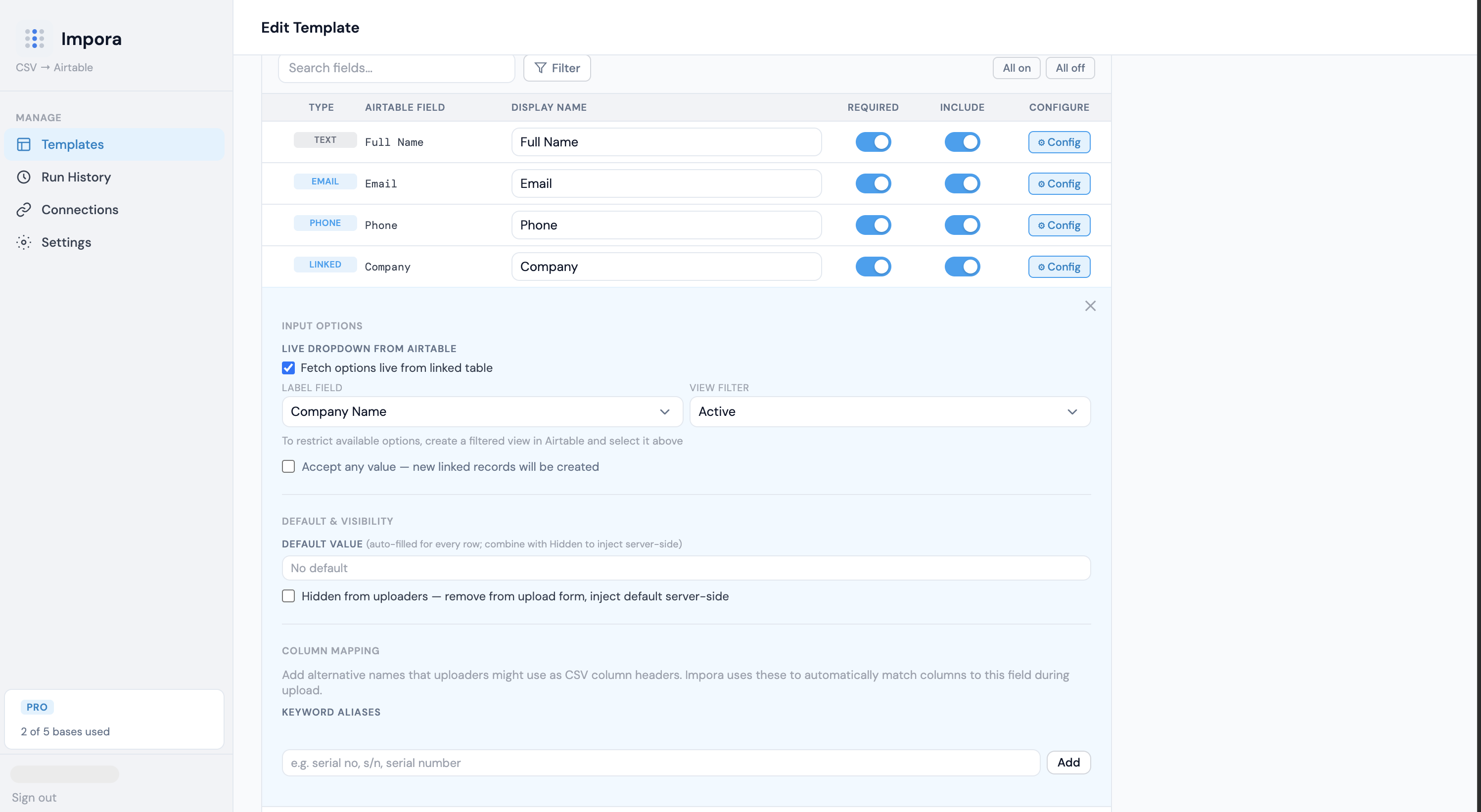The image size is (1481, 812).
Task: Open the Label Field dropdown
Action: (482, 411)
